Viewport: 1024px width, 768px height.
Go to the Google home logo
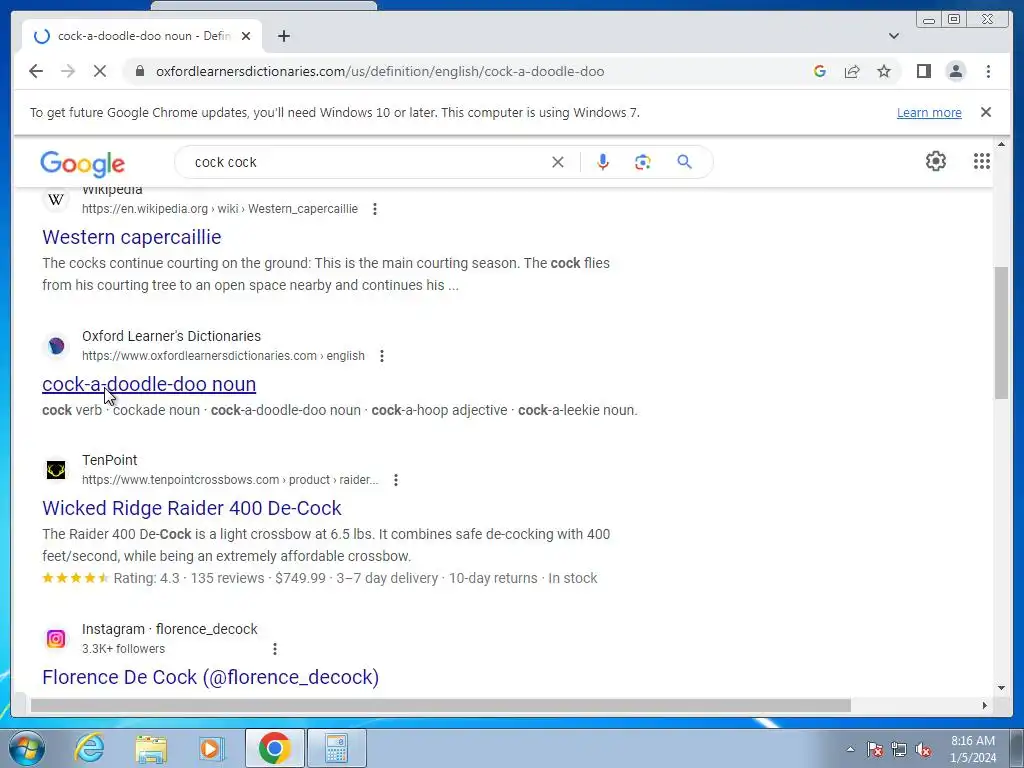click(82, 163)
